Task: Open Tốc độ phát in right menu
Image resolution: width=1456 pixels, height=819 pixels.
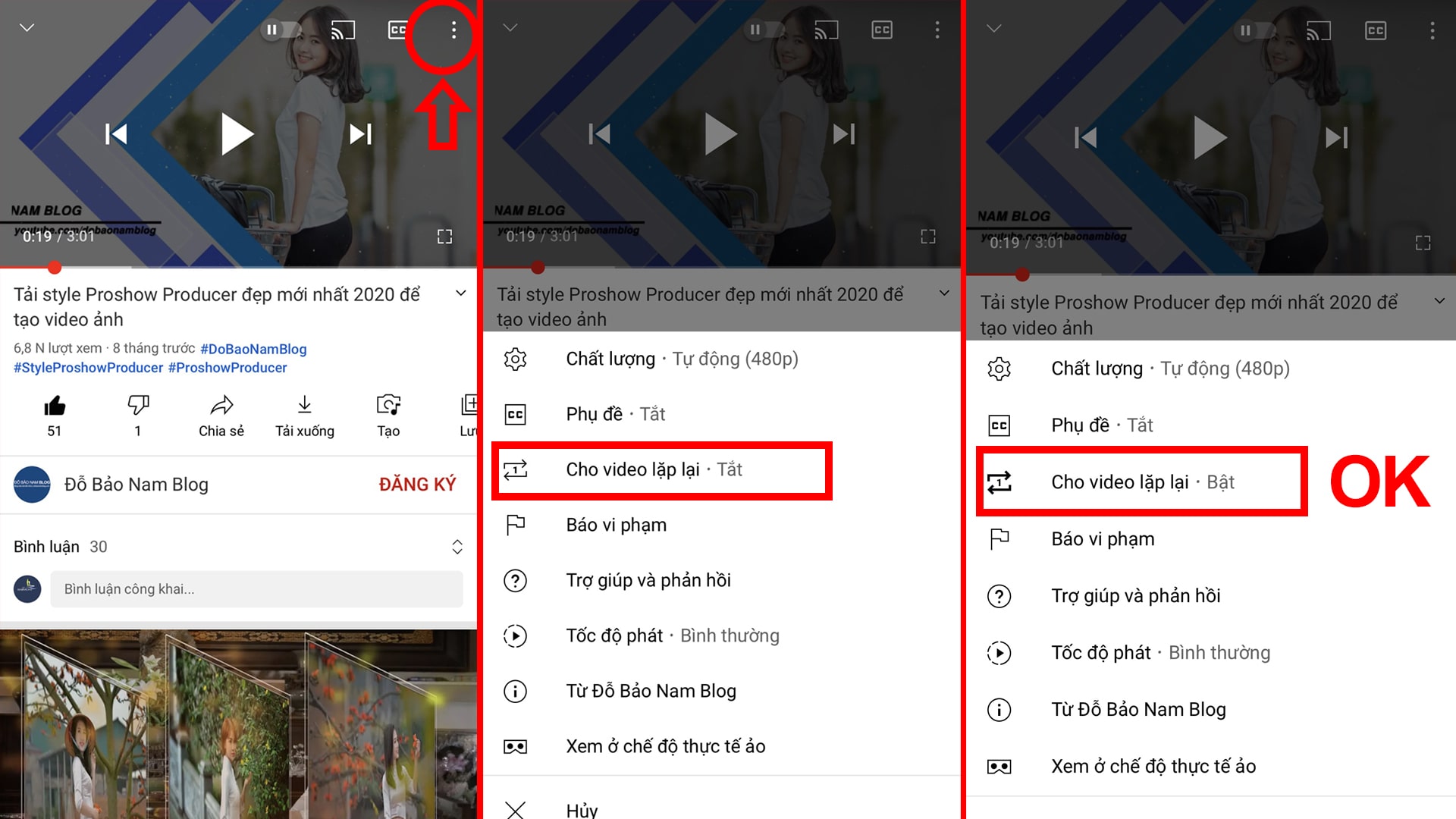Action: click(1212, 653)
